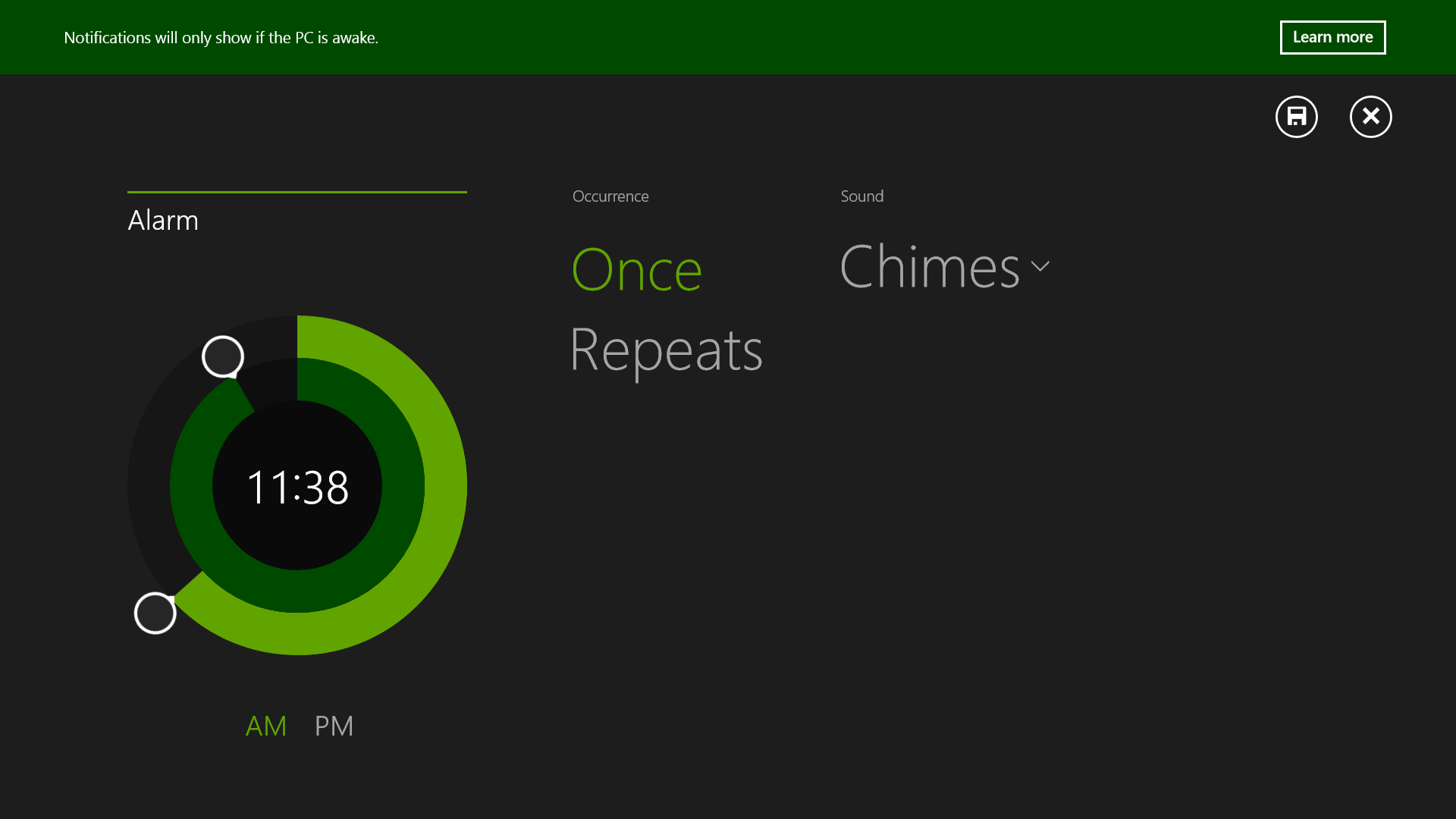The image size is (1456, 819).
Task: Click the Learn more button
Action: [x=1332, y=37]
